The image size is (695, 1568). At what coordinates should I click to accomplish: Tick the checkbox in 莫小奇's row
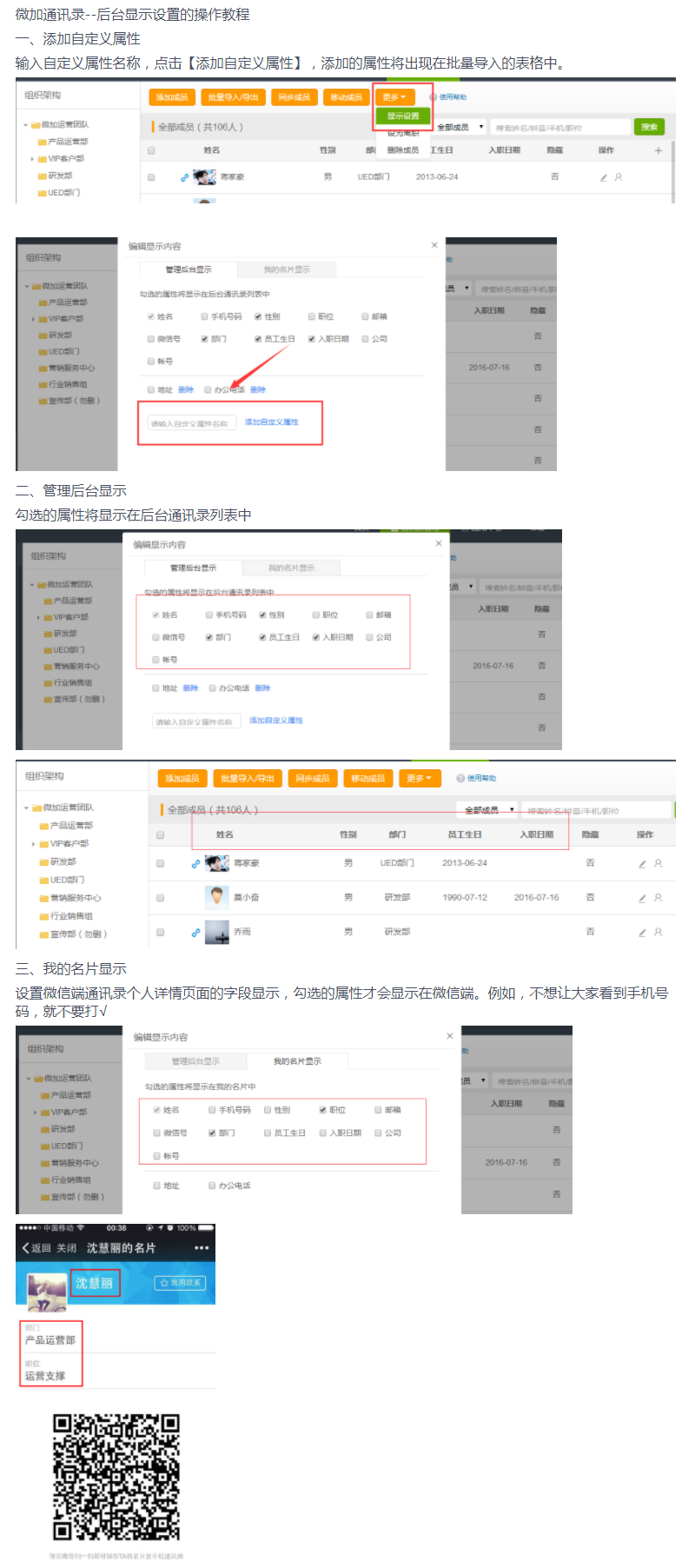[160, 898]
